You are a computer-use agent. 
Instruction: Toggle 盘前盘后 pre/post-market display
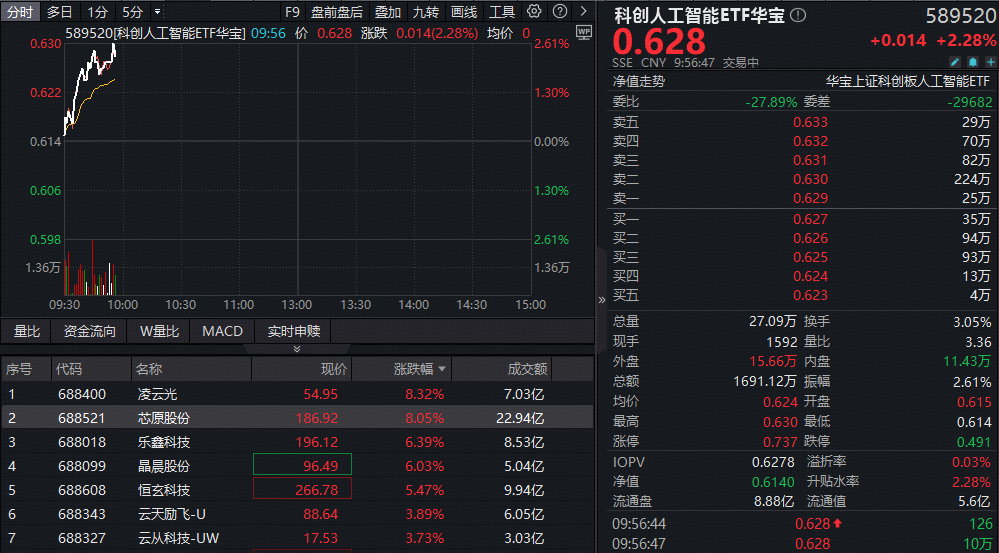point(336,11)
